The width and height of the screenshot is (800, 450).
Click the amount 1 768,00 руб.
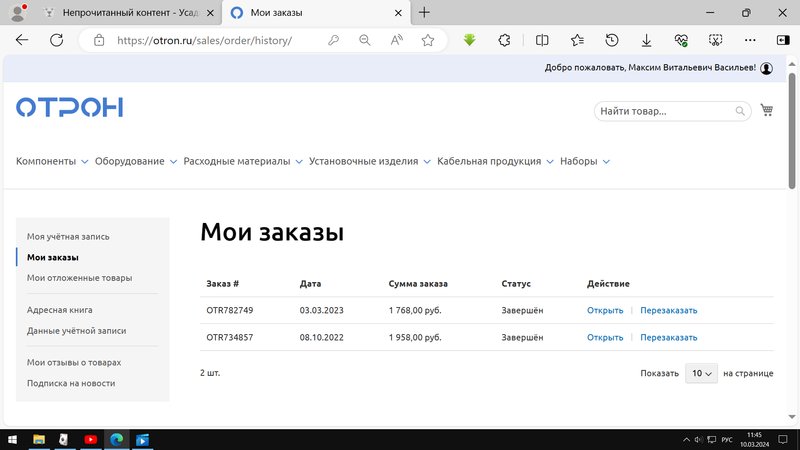415,310
